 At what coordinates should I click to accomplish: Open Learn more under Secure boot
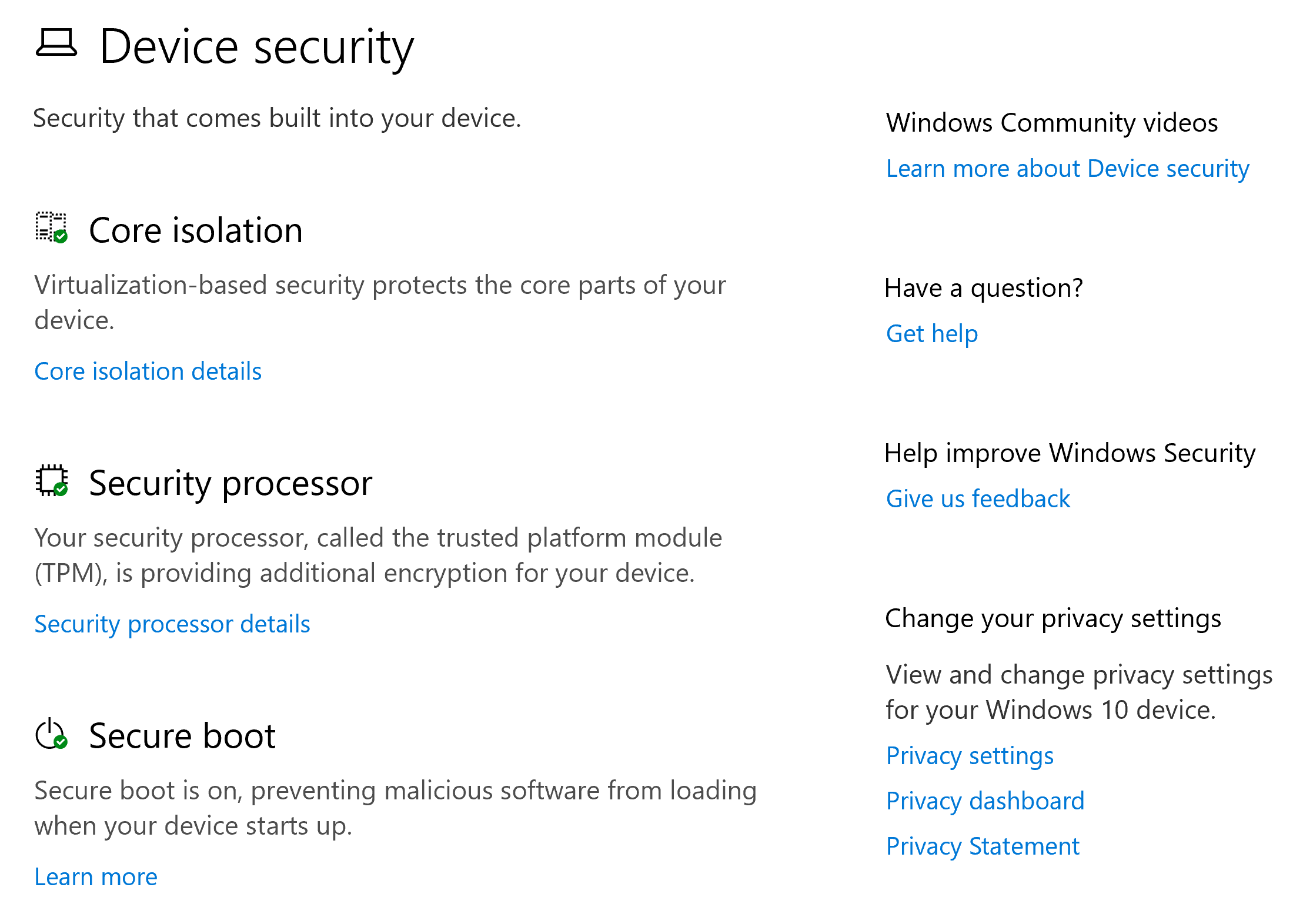pyautogui.click(x=96, y=877)
